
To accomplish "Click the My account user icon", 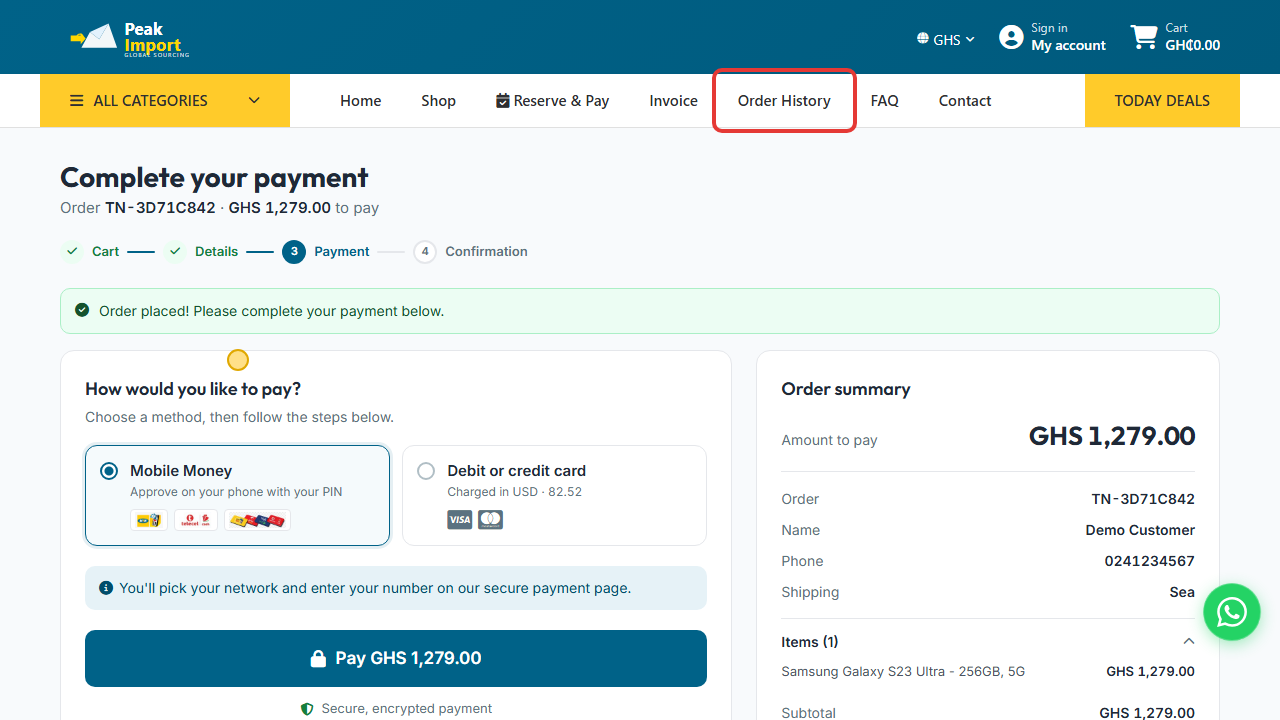I will 1011,38.
